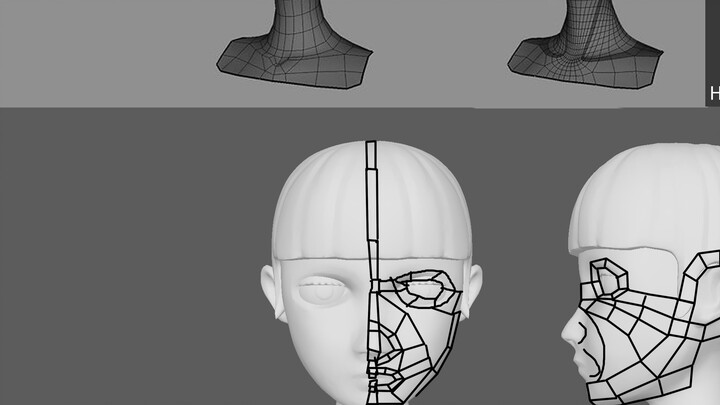Click the dark panel labeled H
Screen dimensions: 720x405
coord(713,92)
